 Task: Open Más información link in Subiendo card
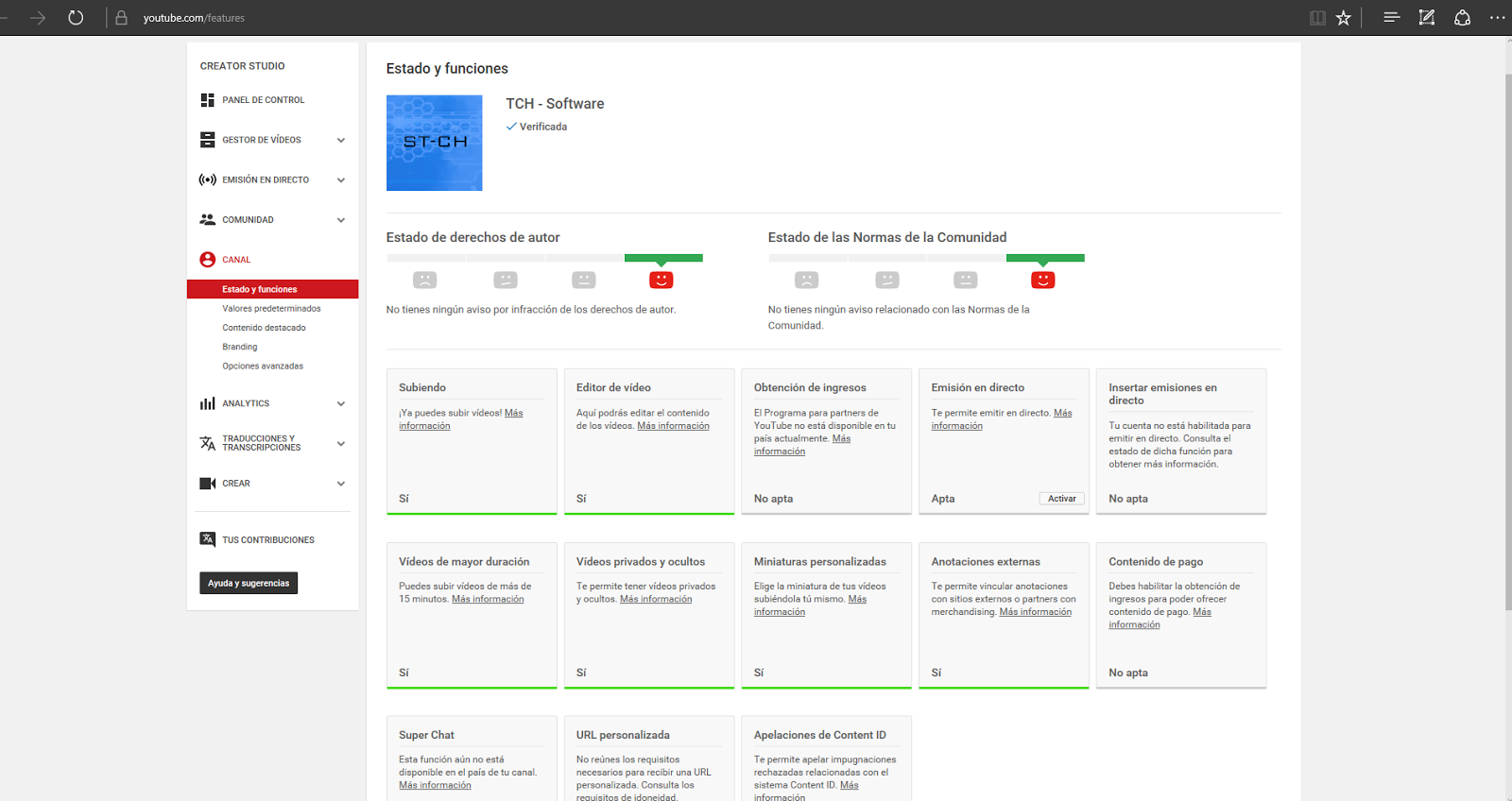coord(461,419)
